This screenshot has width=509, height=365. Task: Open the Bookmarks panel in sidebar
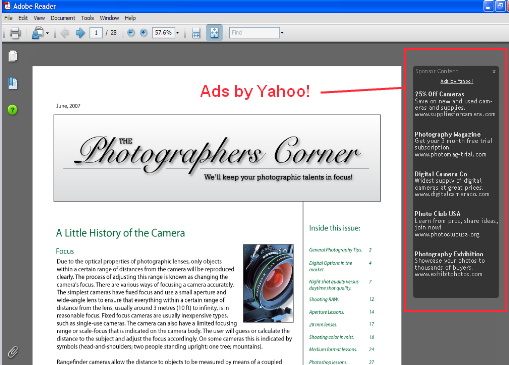click(13, 83)
